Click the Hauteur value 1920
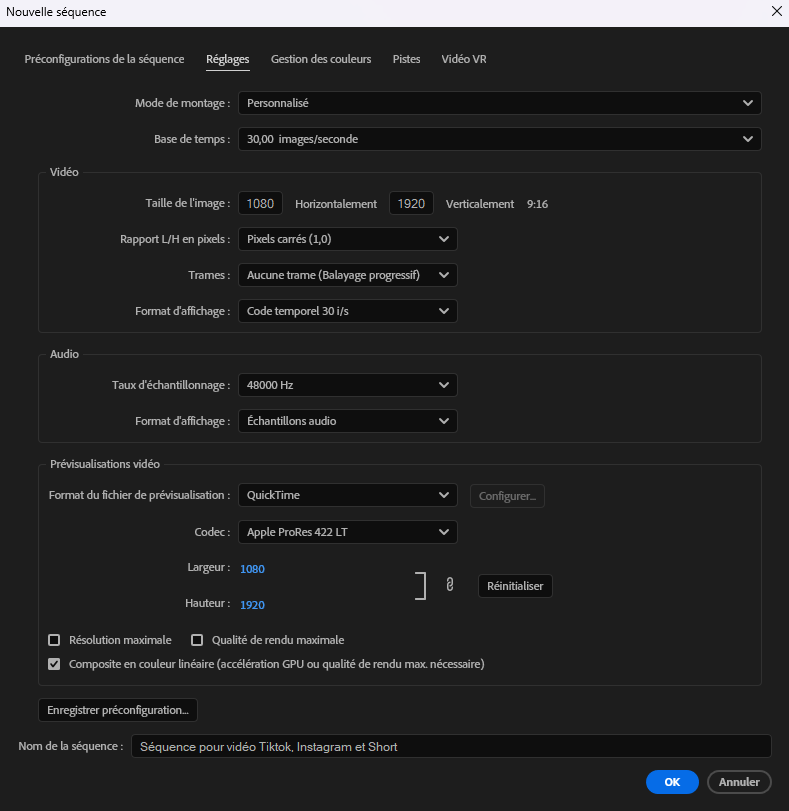This screenshot has width=789, height=811. 252,605
